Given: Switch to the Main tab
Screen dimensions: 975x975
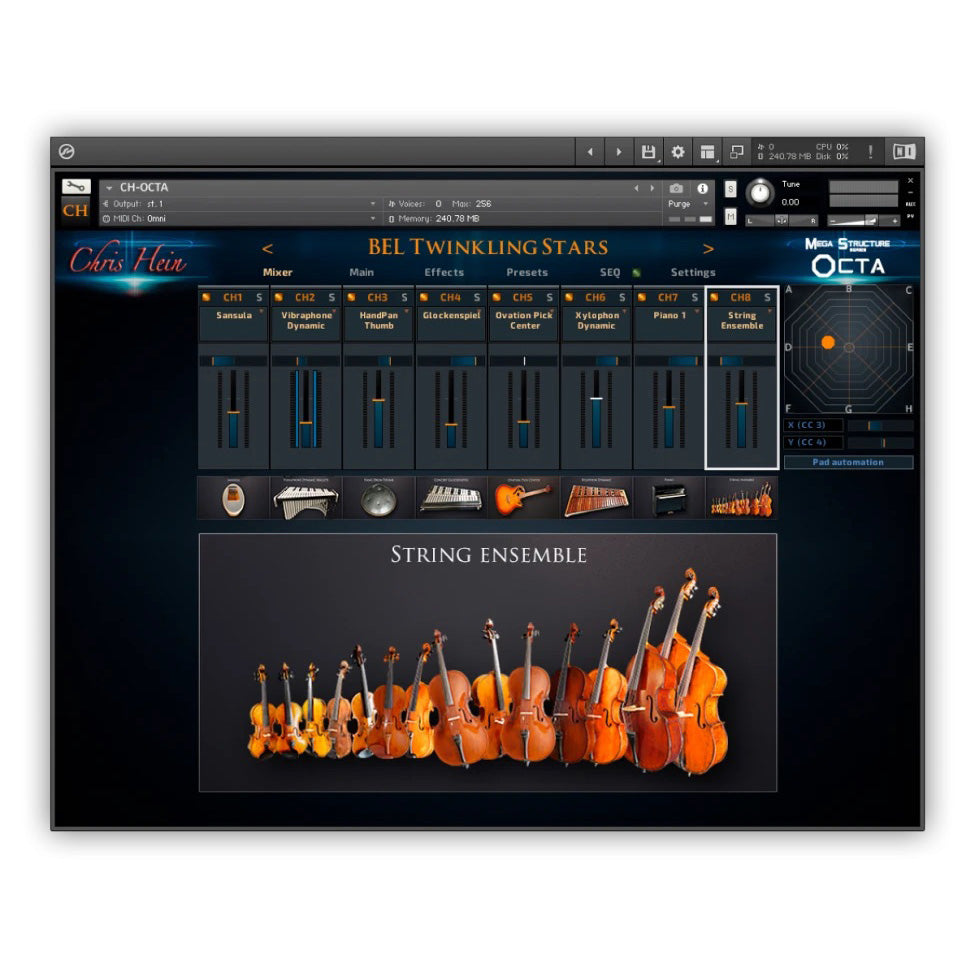Looking at the screenshot, I should 361,272.
